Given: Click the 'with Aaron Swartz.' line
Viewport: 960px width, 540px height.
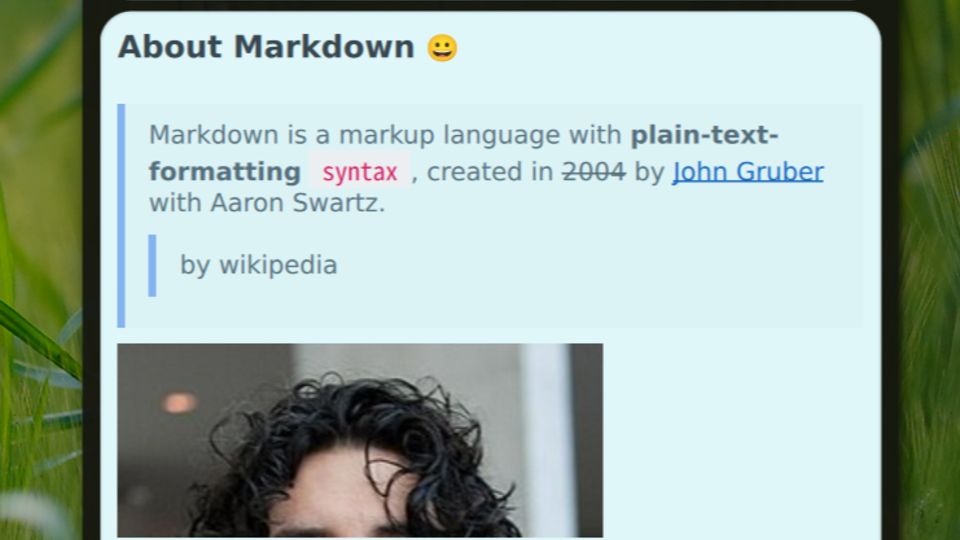Looking at the screenshot, I should click(x=267, y=203).
